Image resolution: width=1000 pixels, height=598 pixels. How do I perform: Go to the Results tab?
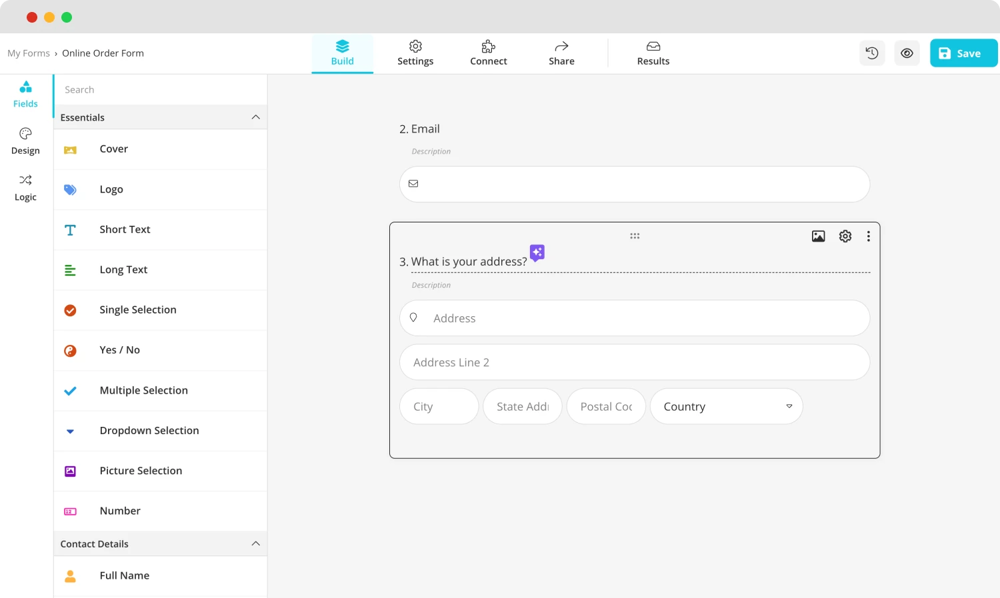(x=653, y=53)
